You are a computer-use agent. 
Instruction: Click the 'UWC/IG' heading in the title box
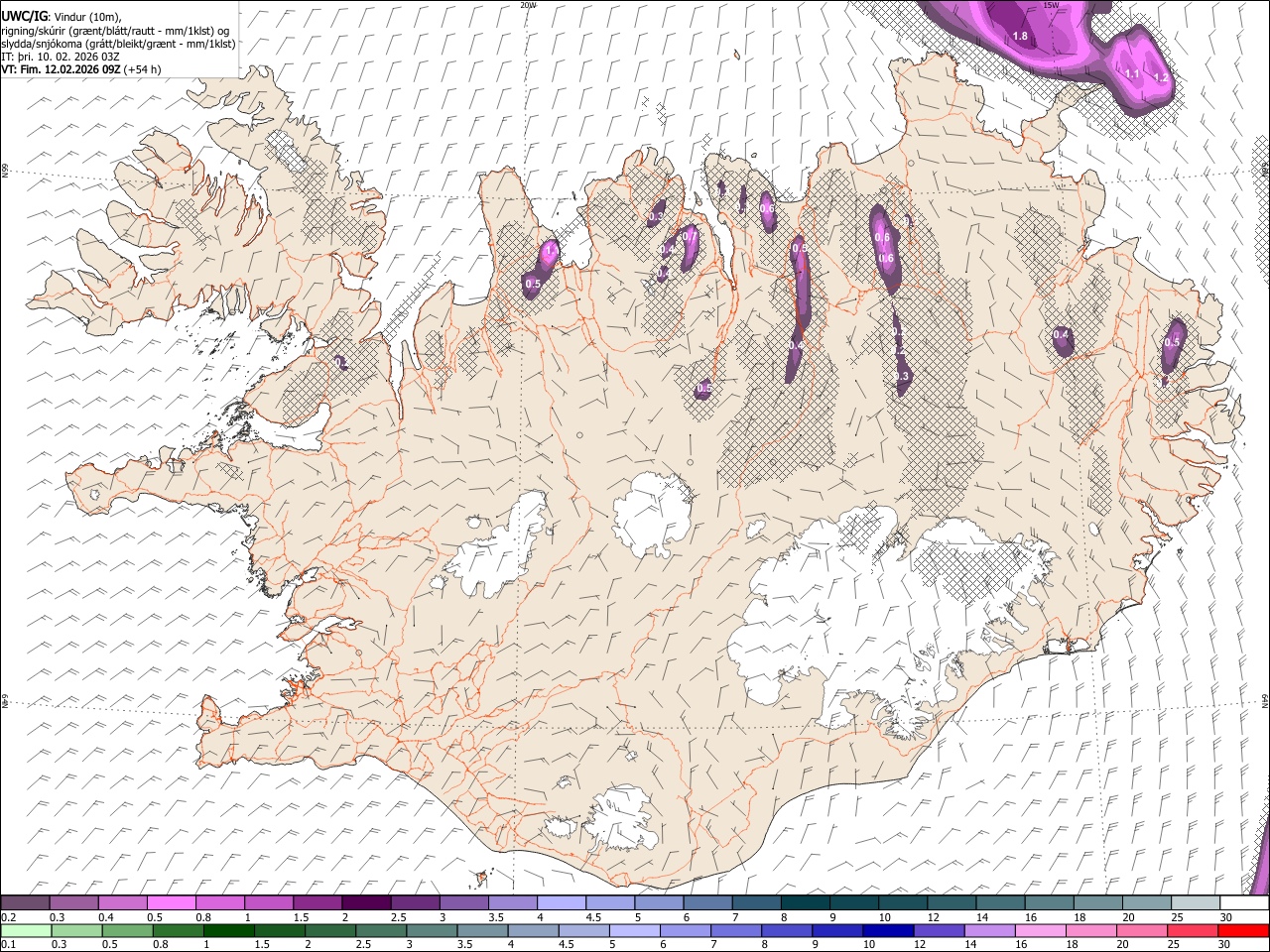[x=24, y=17]
